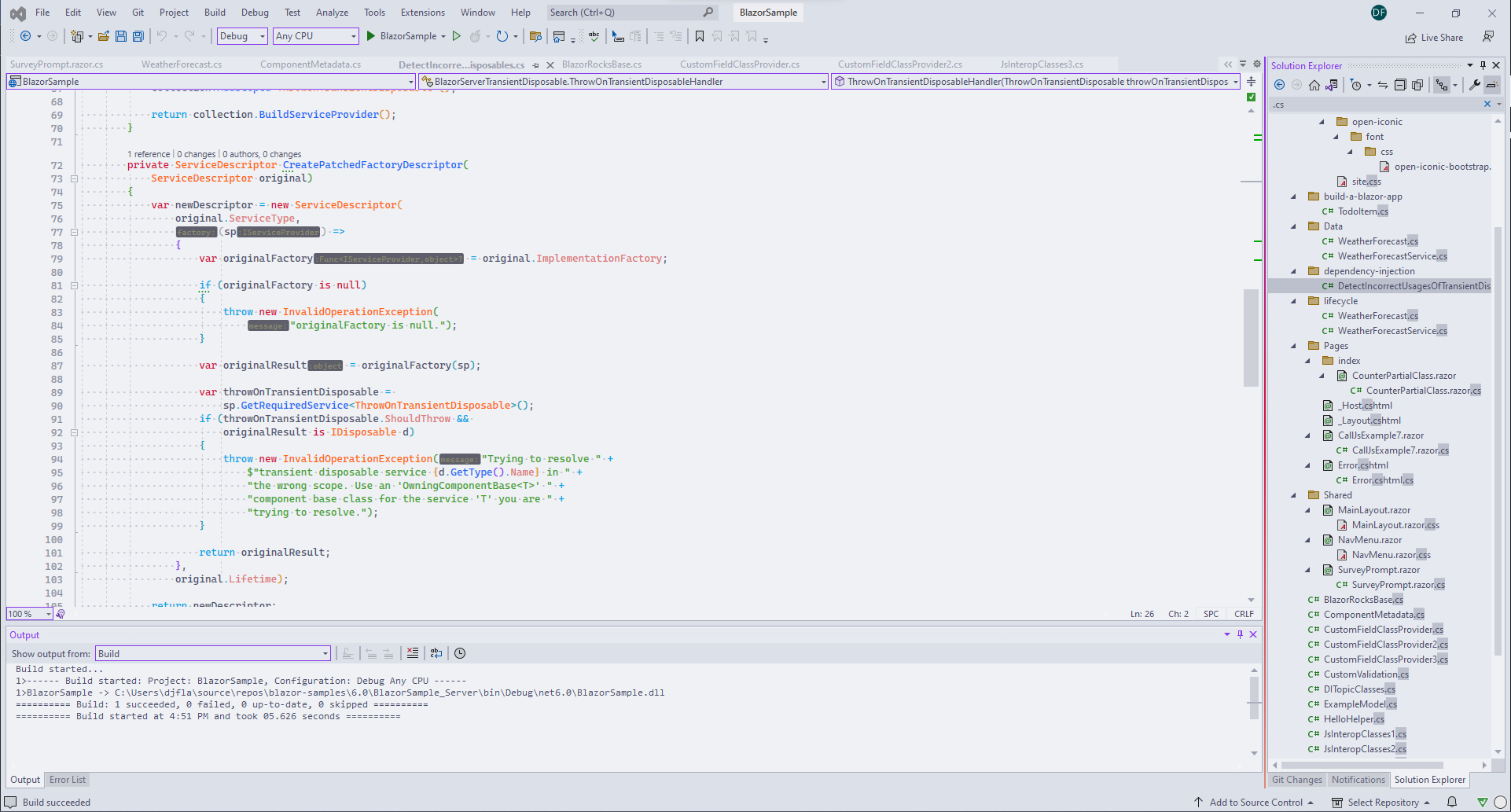Click in the Search (Ctrl+Q) box
The width and height of the screenshot is (1511, 812).
point(631,13)
